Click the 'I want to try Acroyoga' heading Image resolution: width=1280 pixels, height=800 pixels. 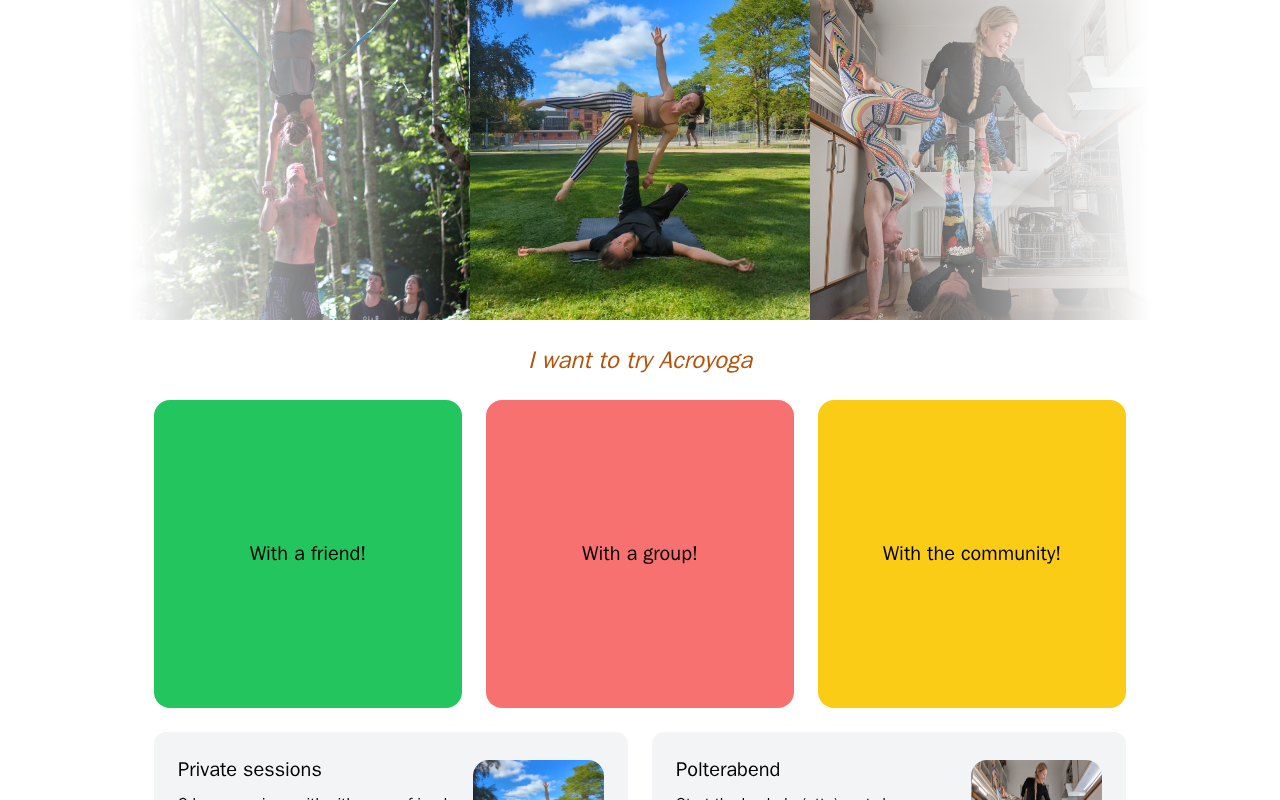coord(640,360)
